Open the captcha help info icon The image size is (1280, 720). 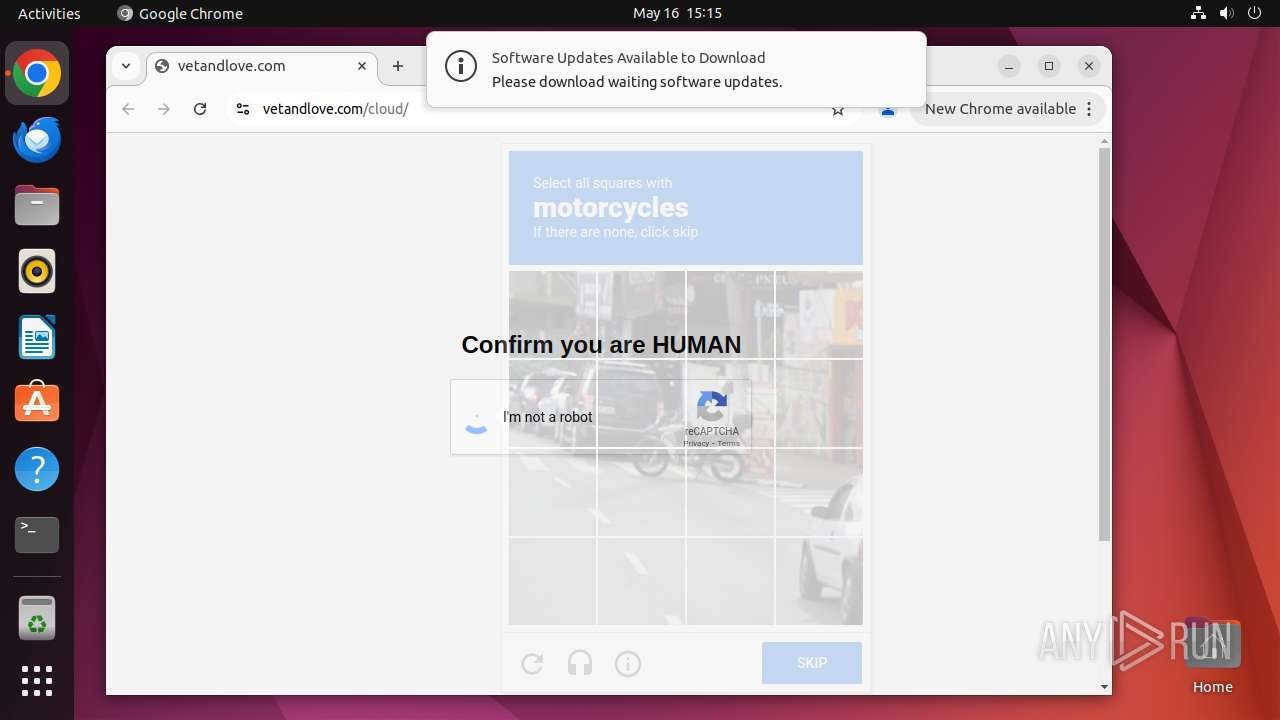click(x=628, y=663)
